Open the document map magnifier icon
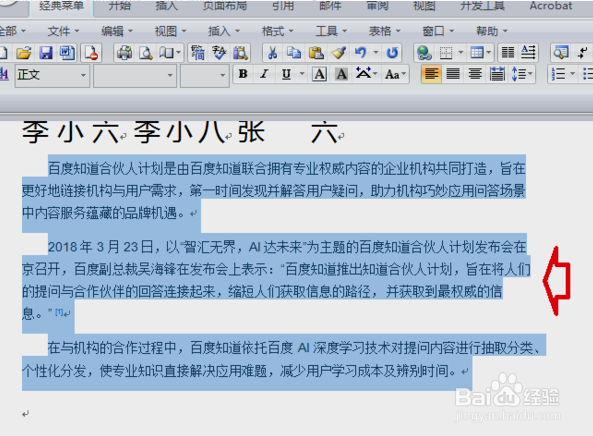Screen dimensions: 593x436 click(x=561, y=53)
